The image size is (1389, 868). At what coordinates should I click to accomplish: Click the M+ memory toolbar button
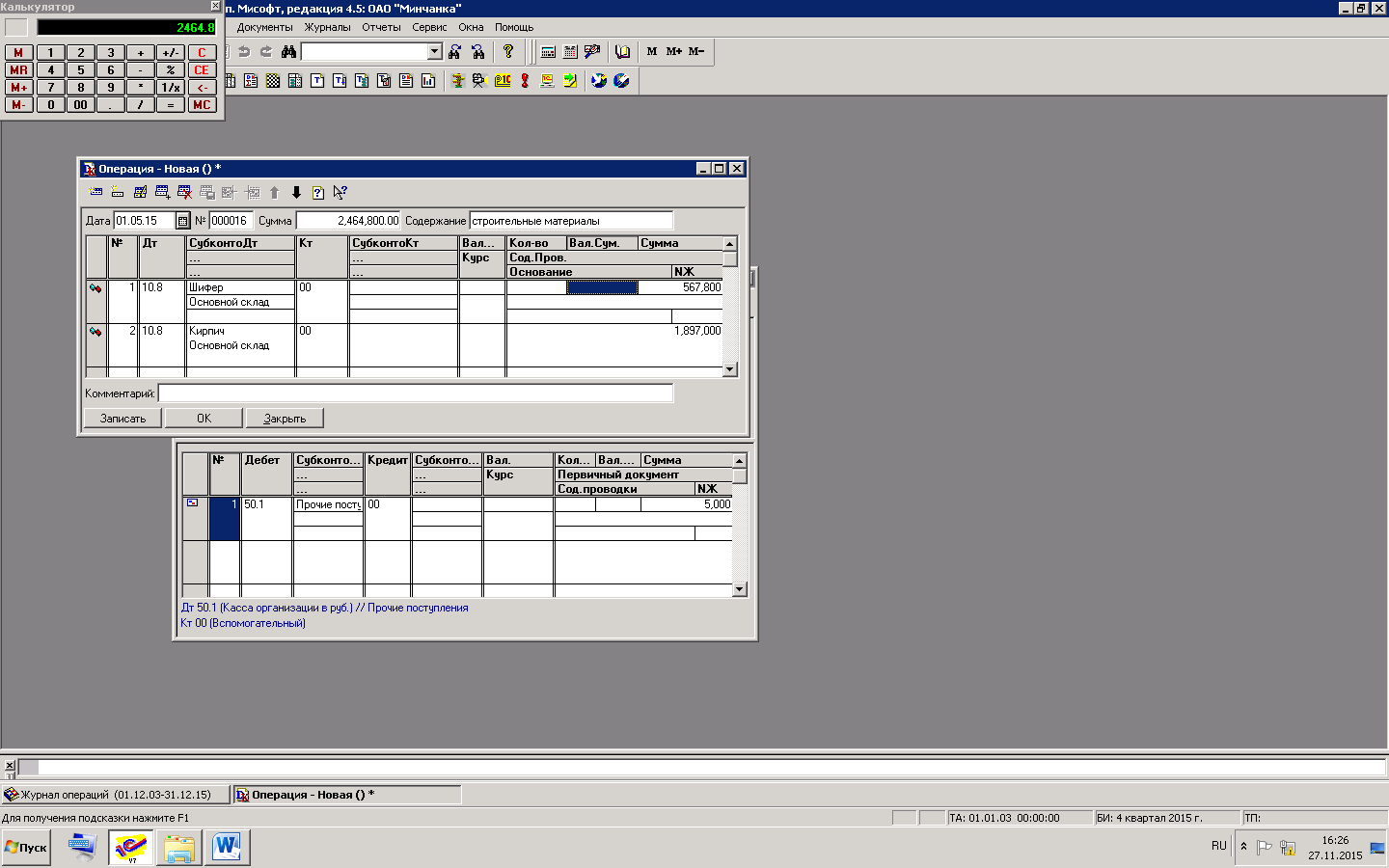[x=674, y=51]
